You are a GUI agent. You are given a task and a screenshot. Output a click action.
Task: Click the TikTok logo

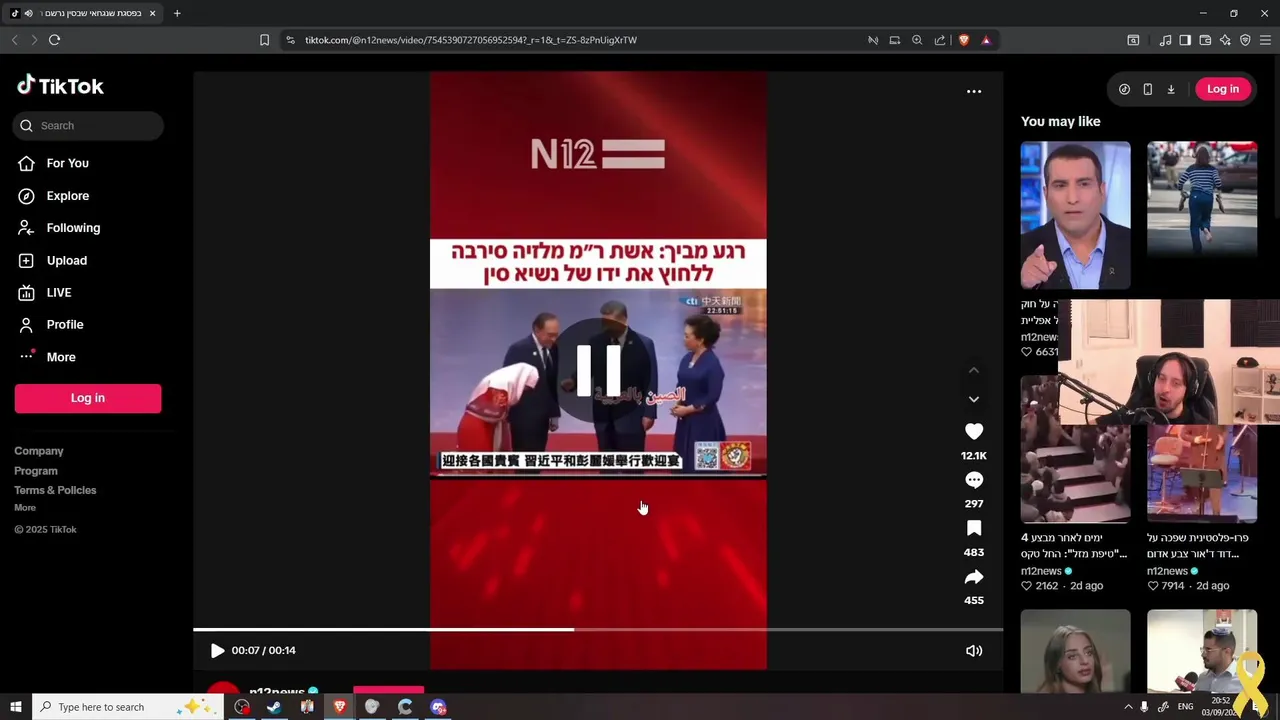pyautogui.click(x=60, y=86)
